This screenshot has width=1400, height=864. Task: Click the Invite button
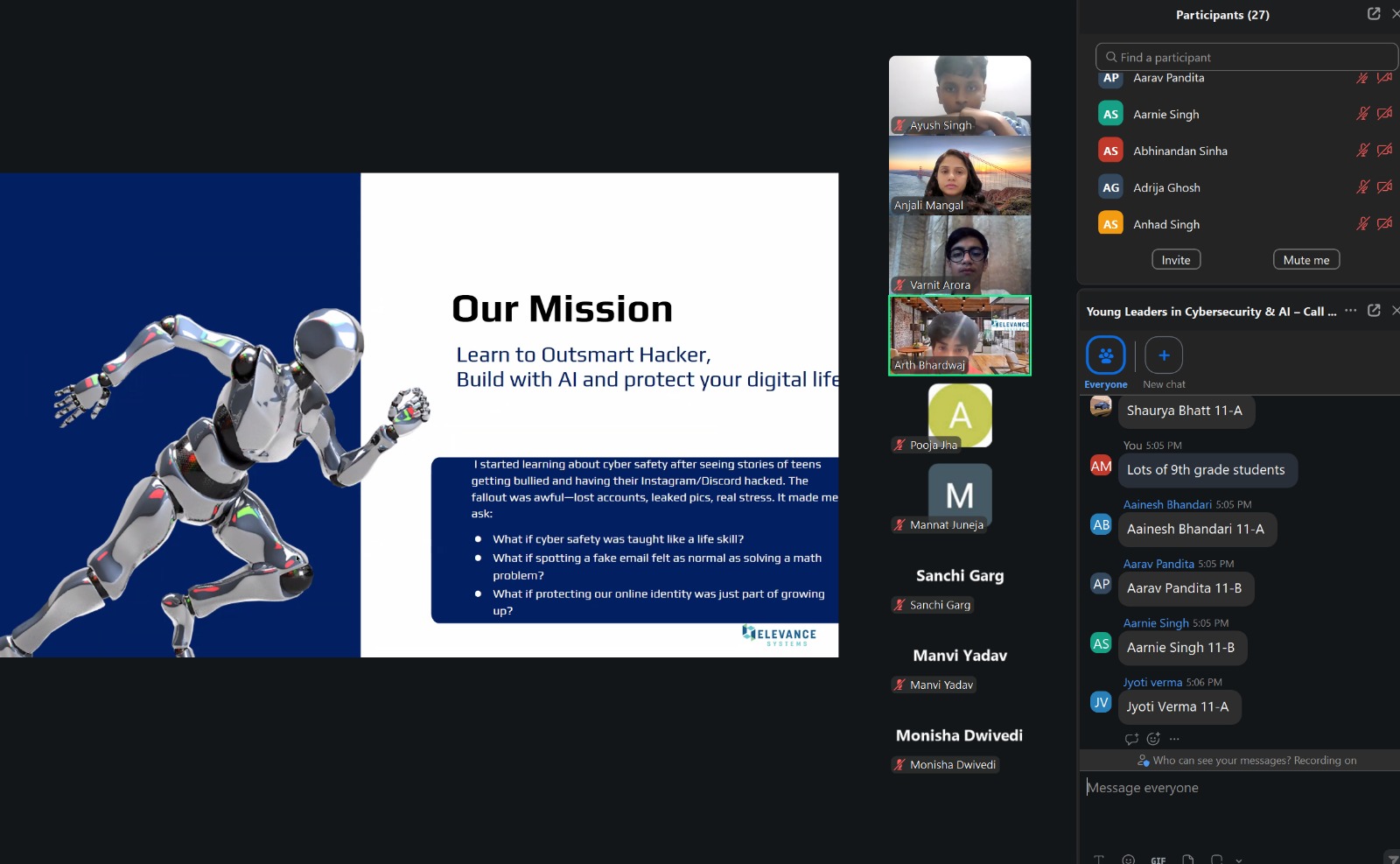1176,260
